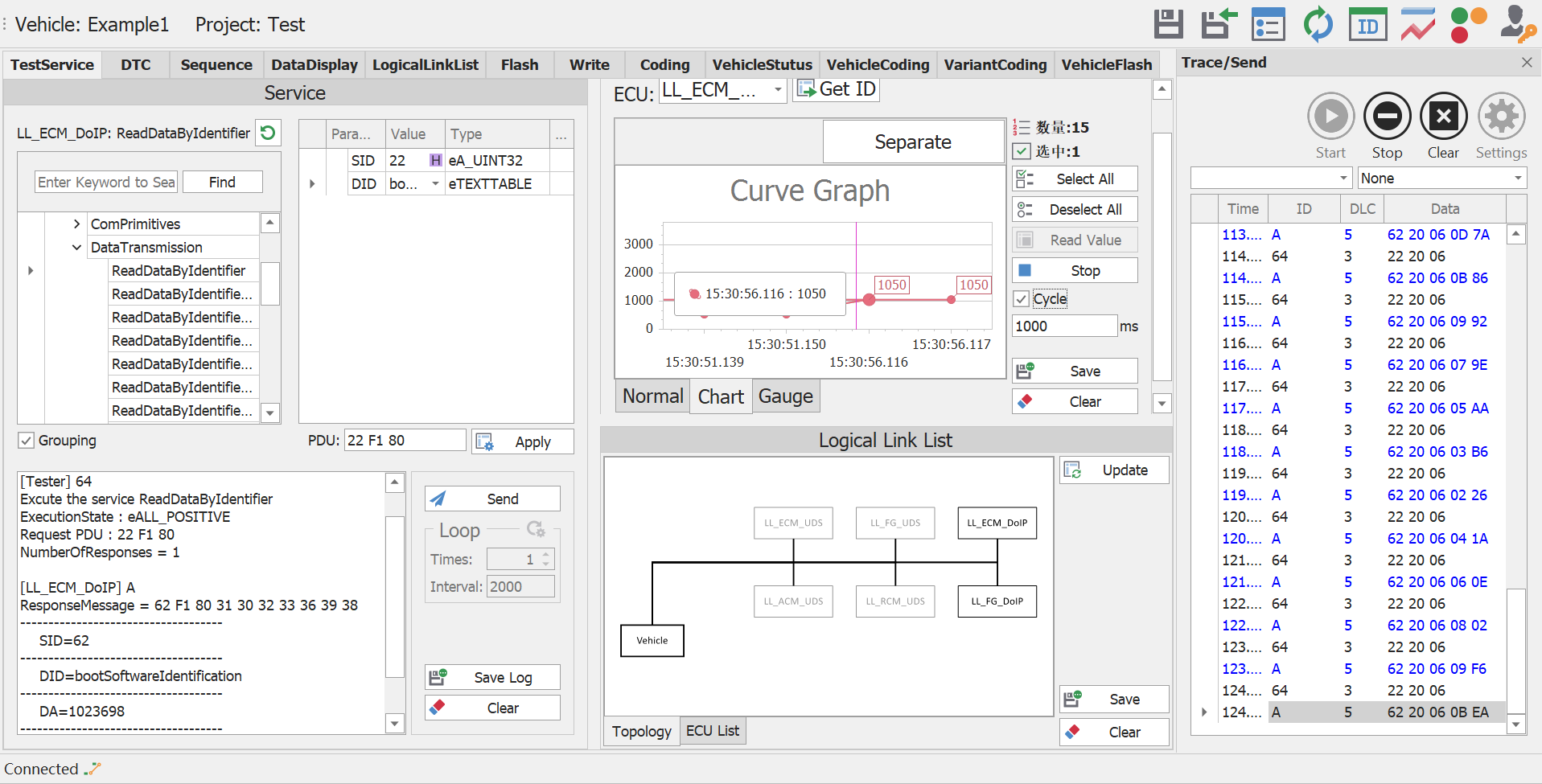1542x784 pixels.
Task: Click the save floppy disk toolbar icon
Action: coord(1168,24)
